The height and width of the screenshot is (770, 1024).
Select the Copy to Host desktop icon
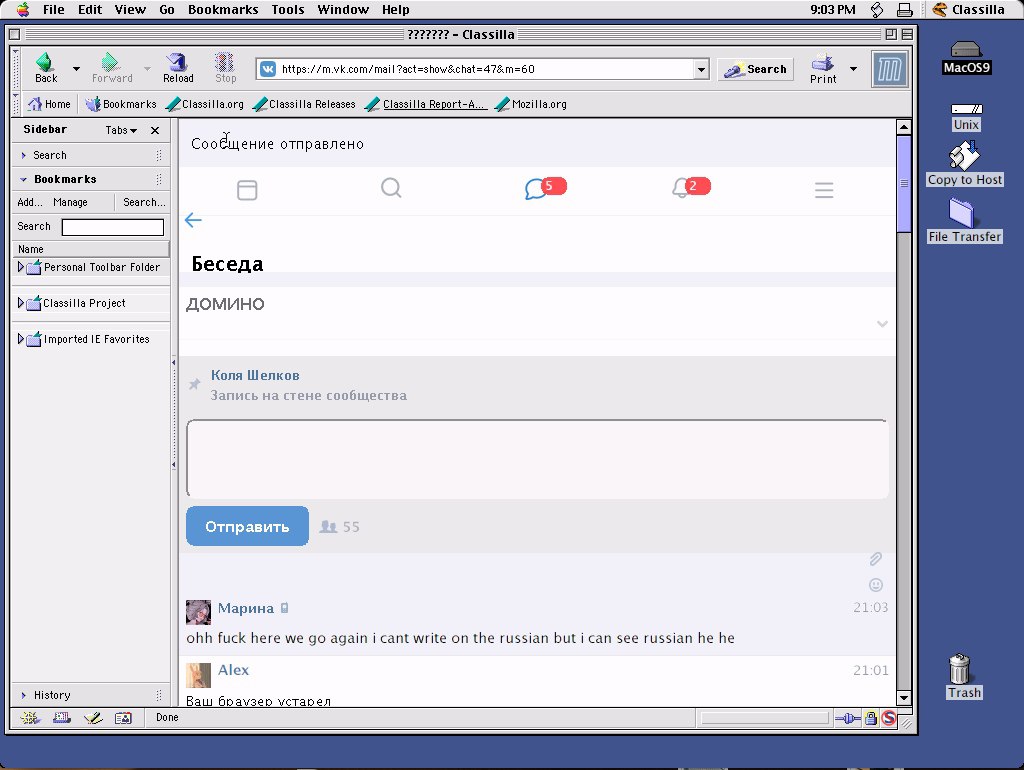(x=965, y=164)
